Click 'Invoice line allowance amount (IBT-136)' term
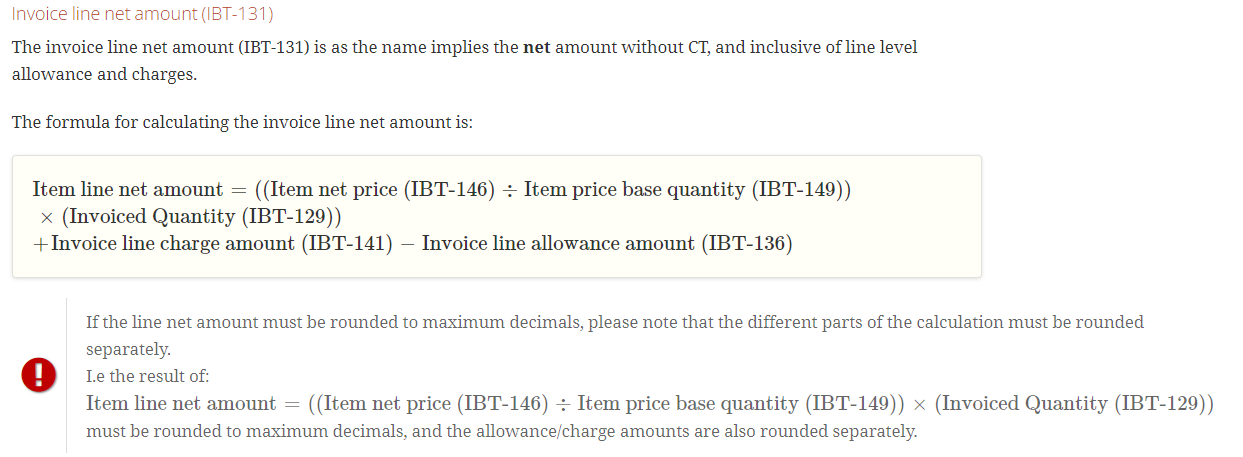 (607, 243)
